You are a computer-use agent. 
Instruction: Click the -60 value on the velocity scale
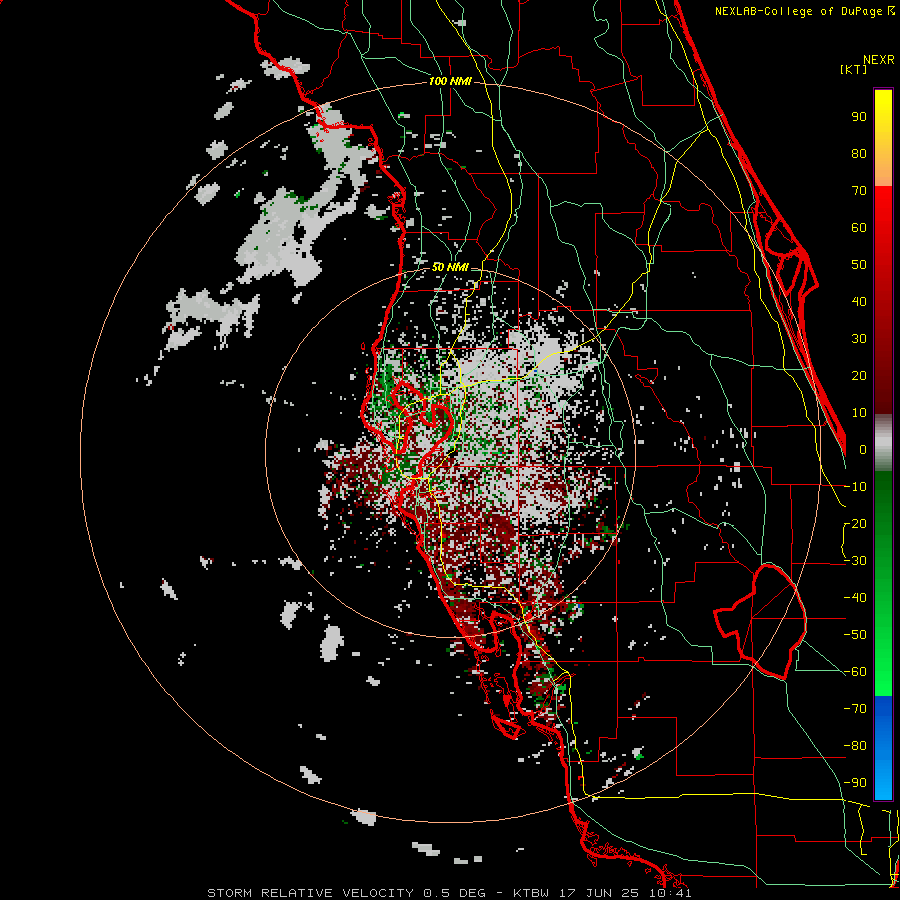tap(856, 672)
